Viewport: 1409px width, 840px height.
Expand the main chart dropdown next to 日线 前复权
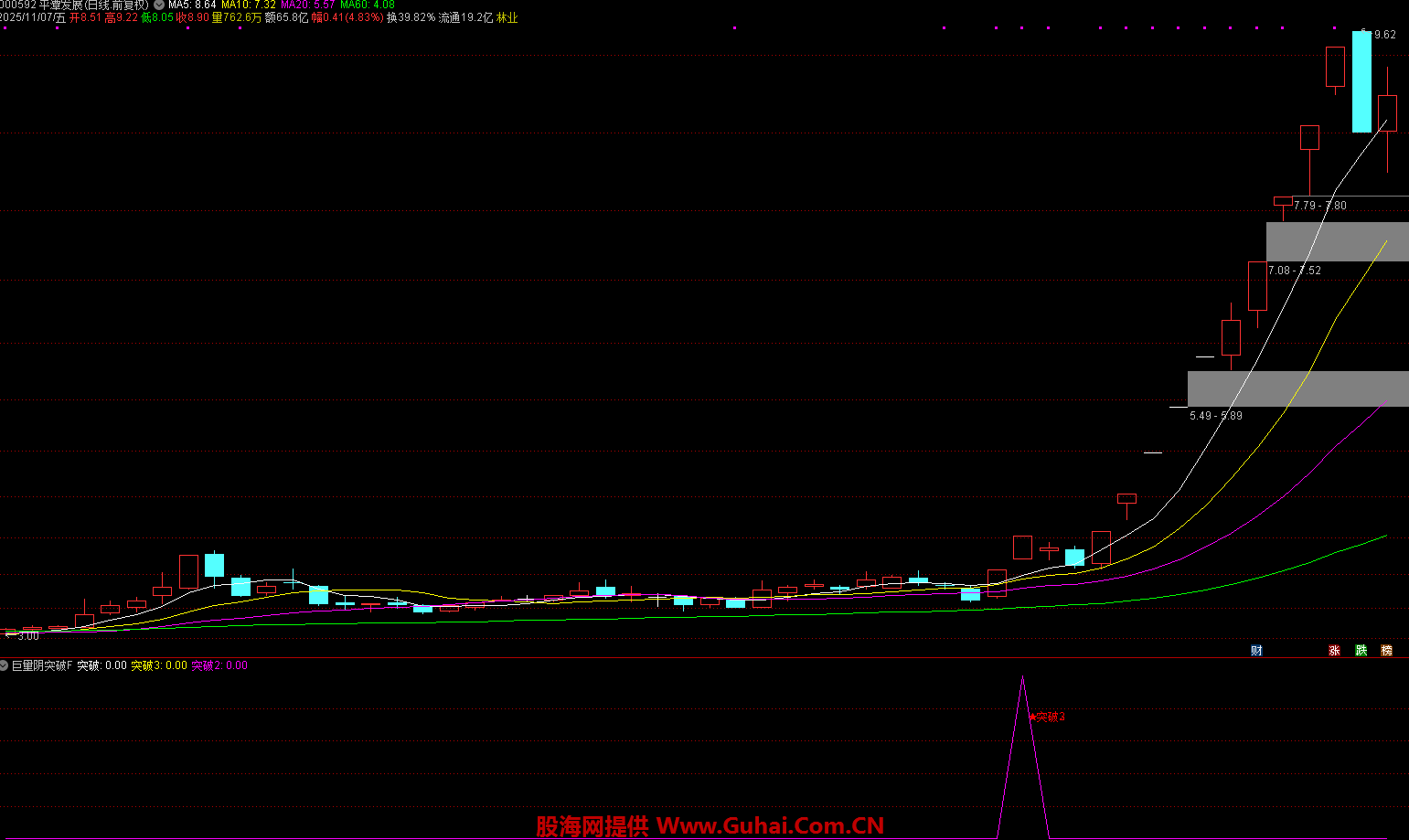point(159,5)
